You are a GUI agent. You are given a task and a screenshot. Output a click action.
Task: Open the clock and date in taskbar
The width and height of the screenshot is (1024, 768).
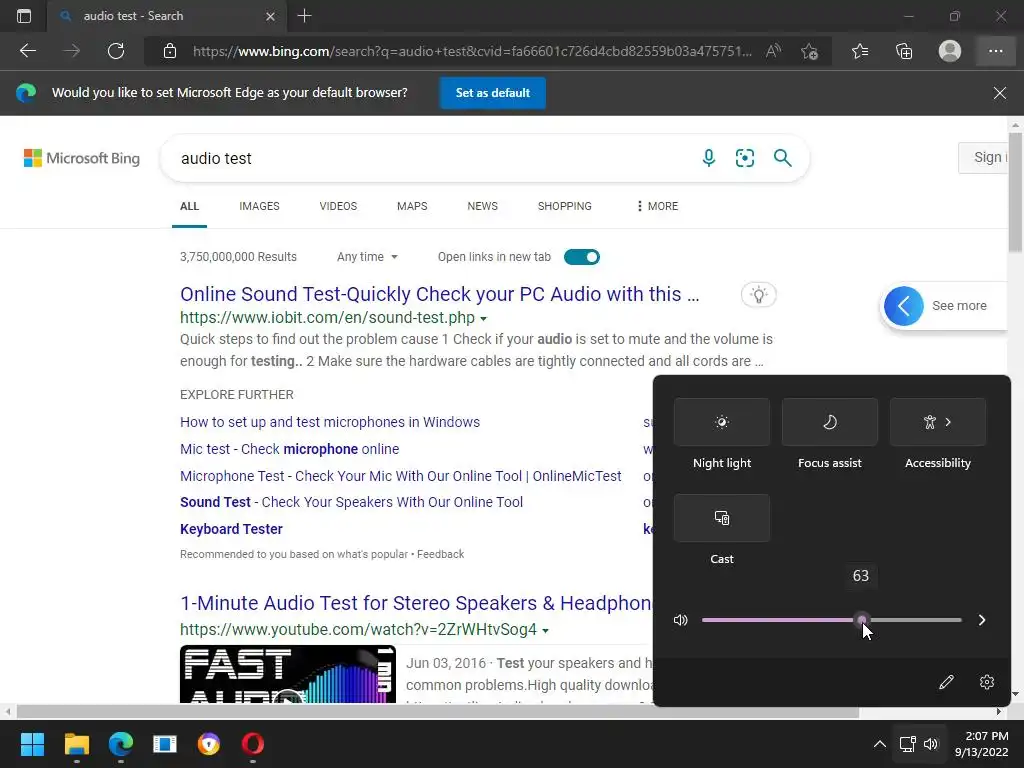coord(982,744)
